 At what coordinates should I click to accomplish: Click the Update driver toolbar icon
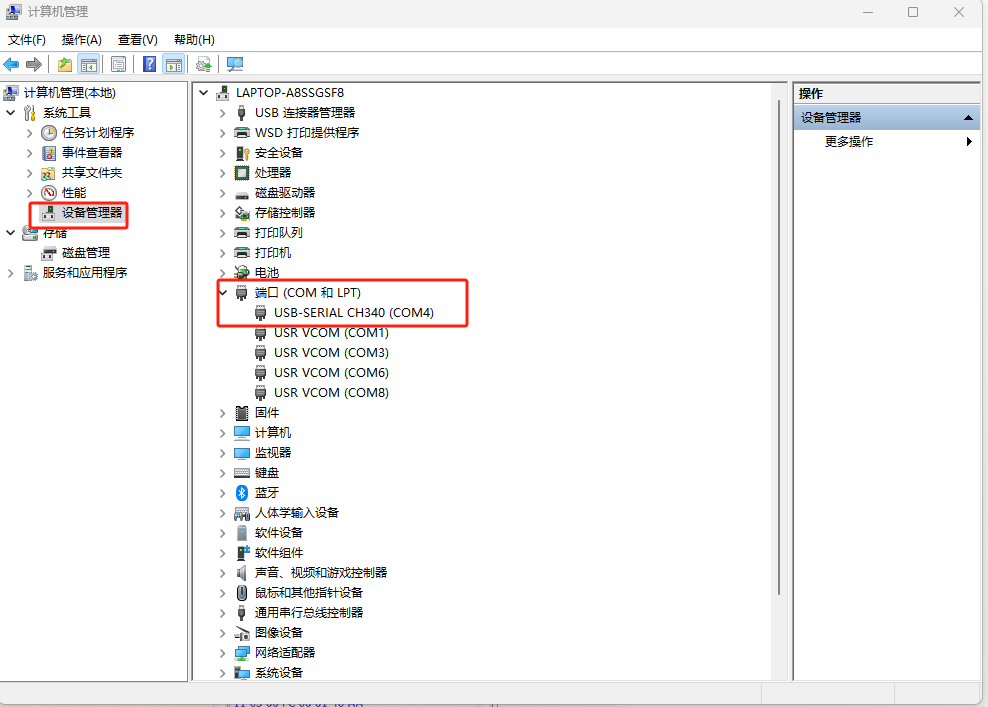[204, 64]
